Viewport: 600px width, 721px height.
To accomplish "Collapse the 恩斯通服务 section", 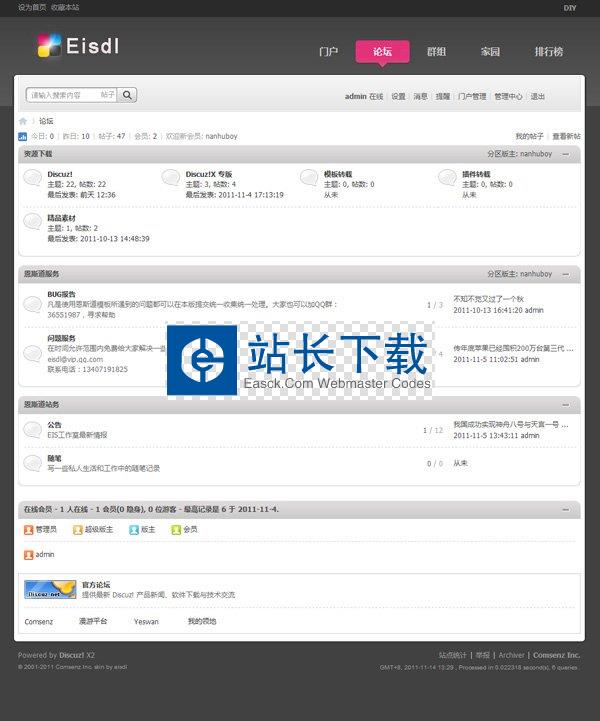I will coord(566,274).
